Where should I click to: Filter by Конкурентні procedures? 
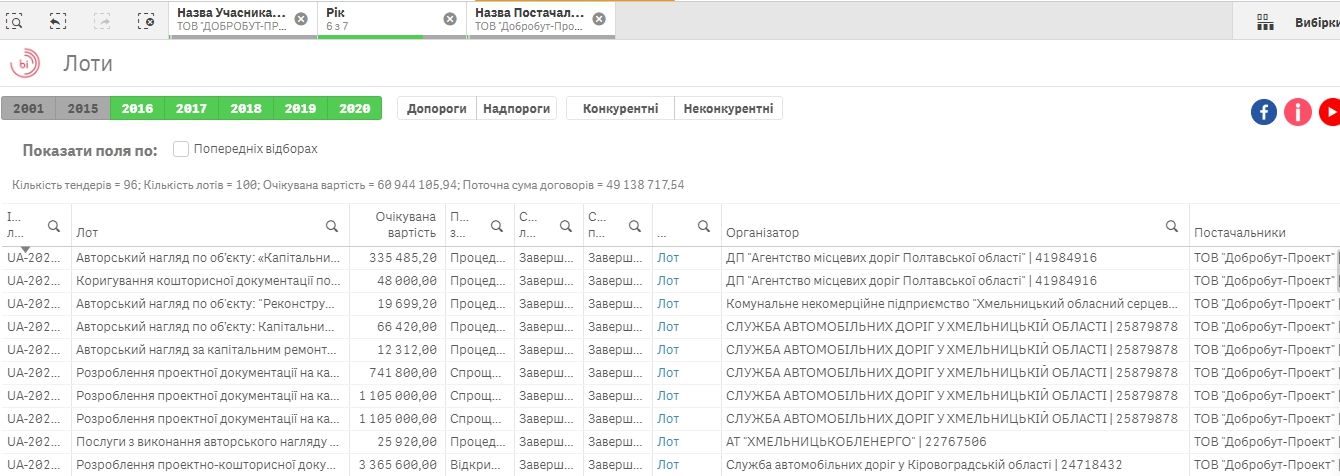tap(621, 108)
